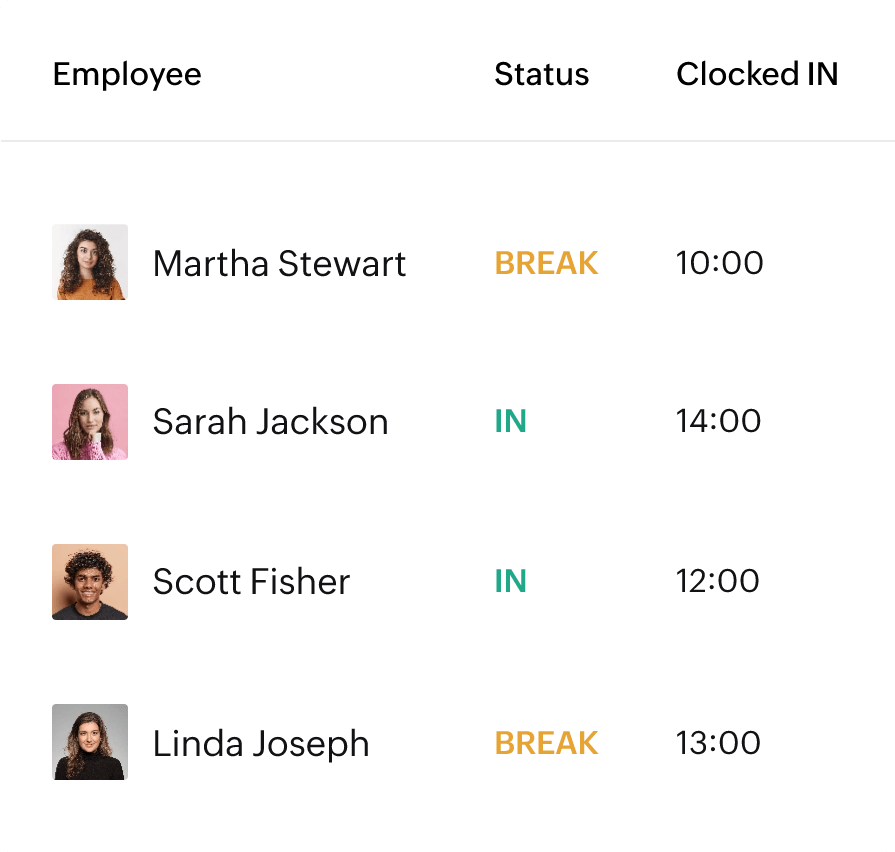Image resolution: width=895 pixels, height=852 pixels.
Task: Select the Clocked IN column header
Action: click(757, 74)
